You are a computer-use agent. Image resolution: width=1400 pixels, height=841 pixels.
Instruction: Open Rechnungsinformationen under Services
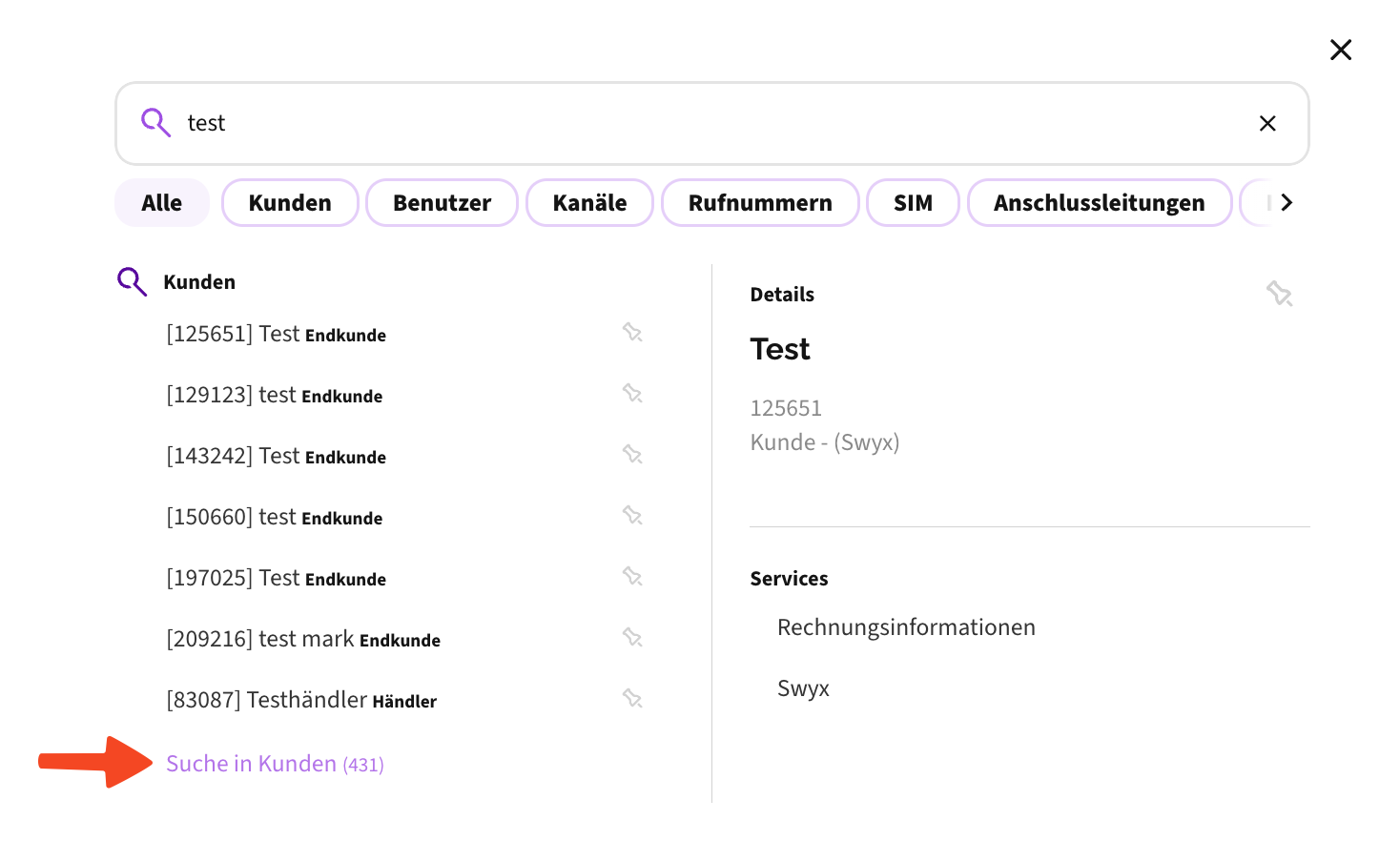905,626
